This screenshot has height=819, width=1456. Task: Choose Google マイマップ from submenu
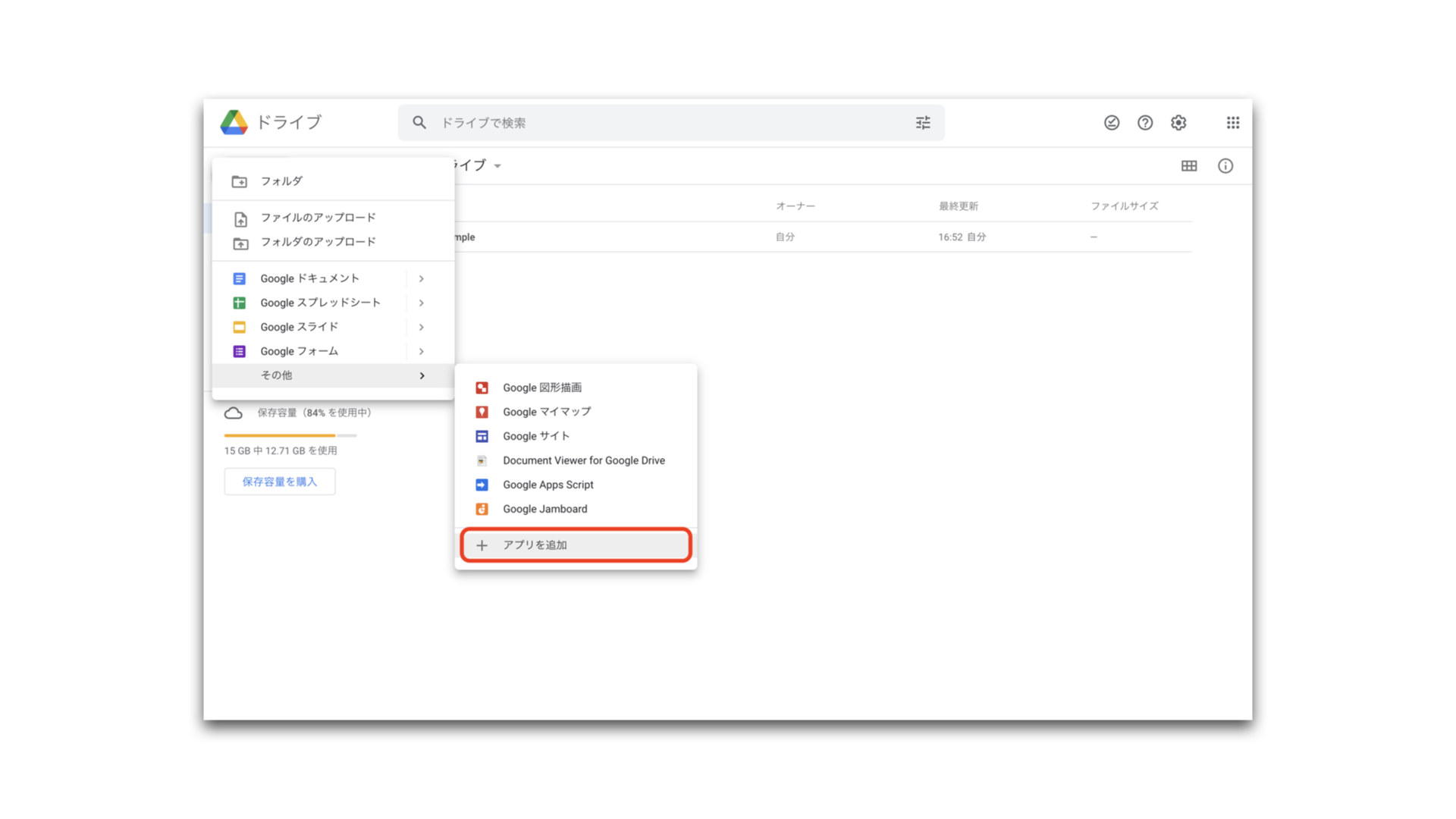(x=576, y=412)
